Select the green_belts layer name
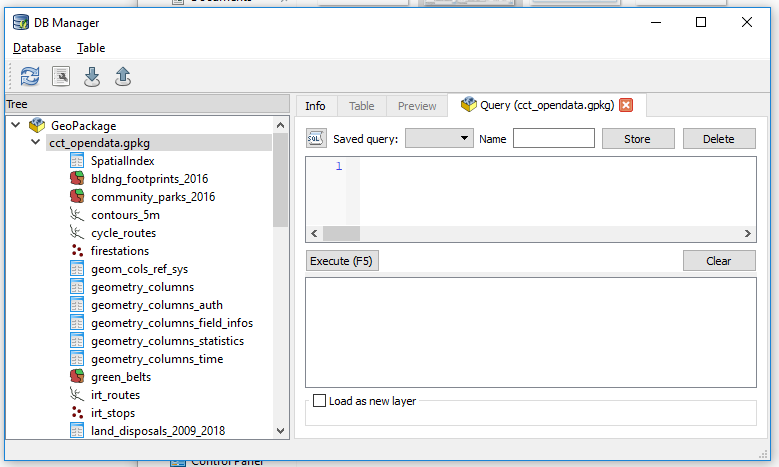Screen dimensions: 779x467 click(121, 377)
